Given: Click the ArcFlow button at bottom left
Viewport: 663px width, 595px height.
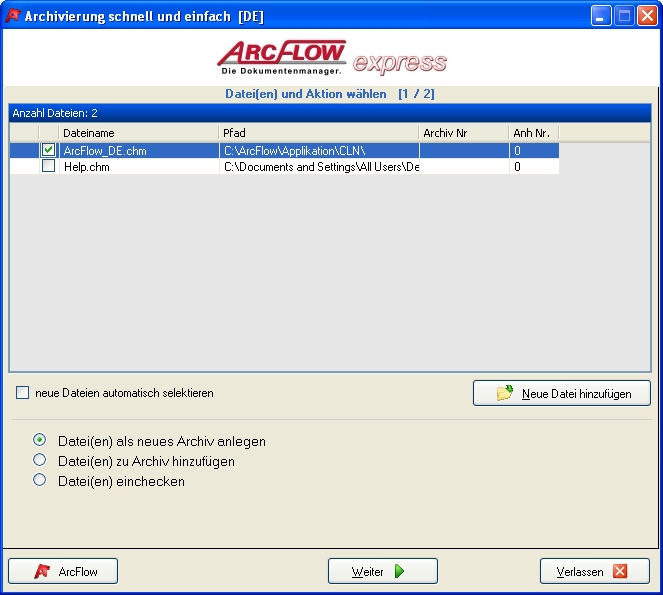Looking at the screenshot, I should [63, 571].
